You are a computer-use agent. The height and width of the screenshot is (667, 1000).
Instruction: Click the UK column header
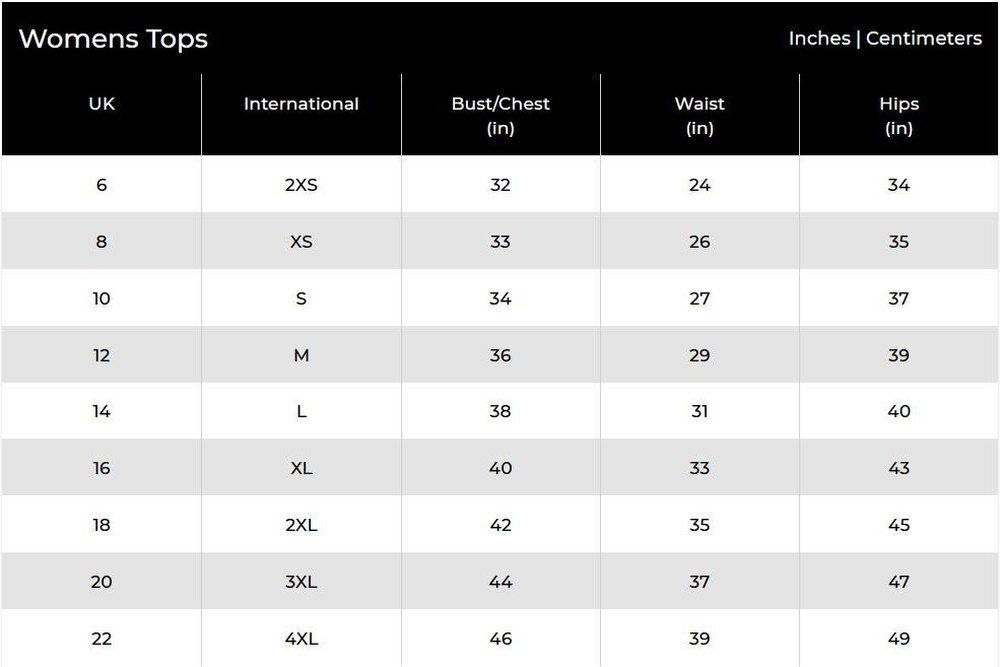101,104
